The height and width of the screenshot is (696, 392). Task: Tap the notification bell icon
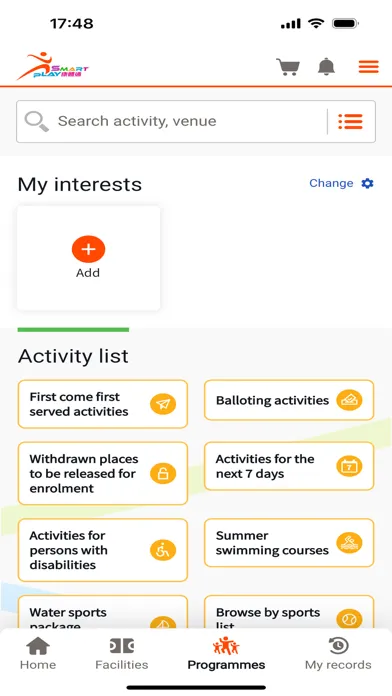[x=326, y=67]
